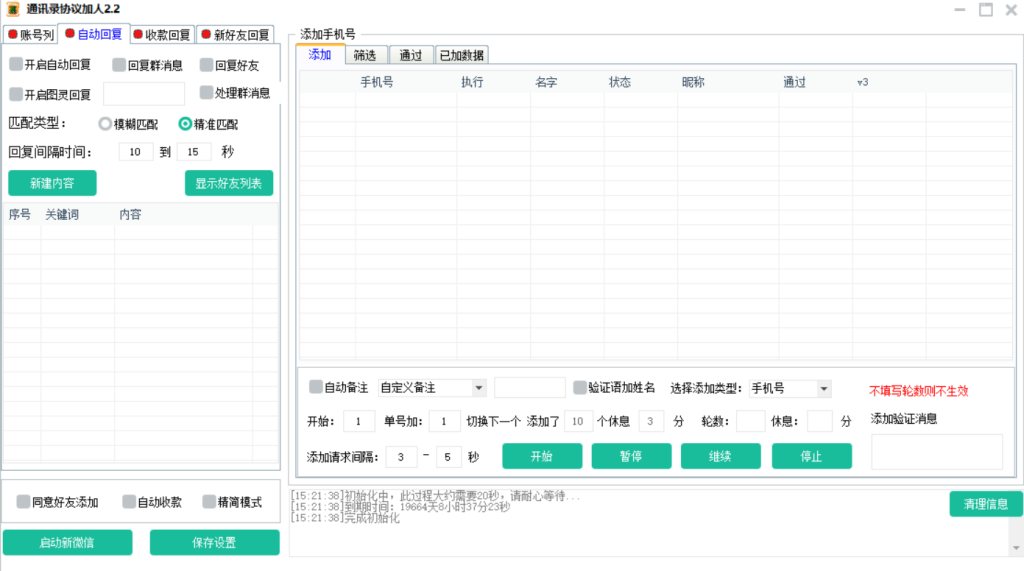Image resolution: width=1024 pixels, height=571 pixels.
Task: Select the 新好友回复 tab
Action: pos(234,35)
